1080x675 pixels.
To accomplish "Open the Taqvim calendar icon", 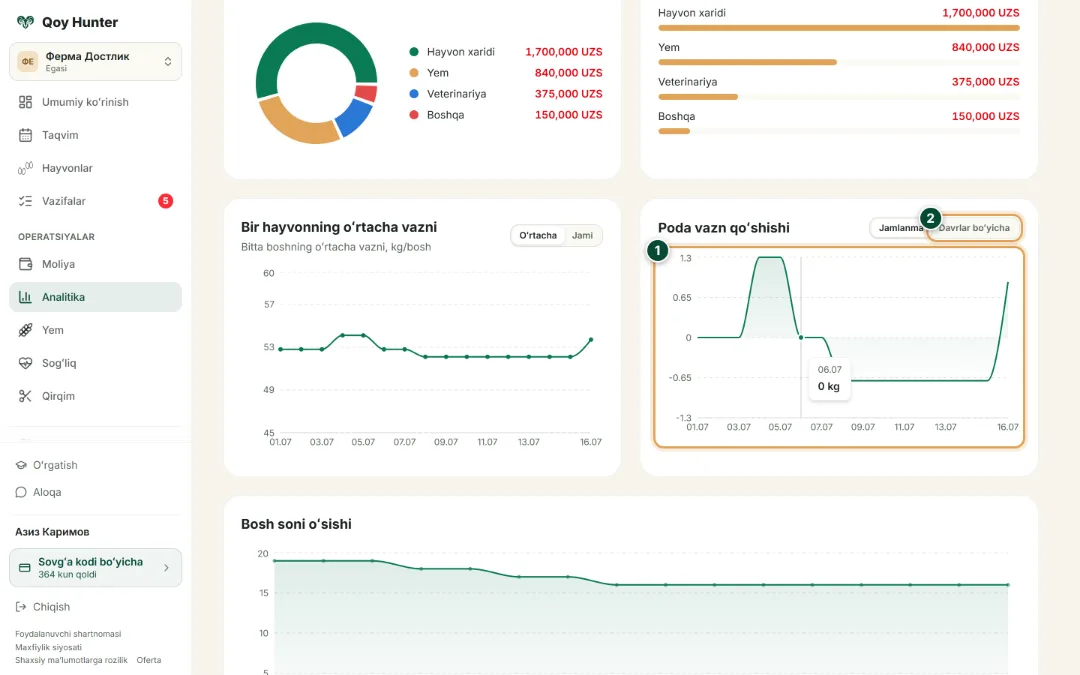I will tap(25, 135).
